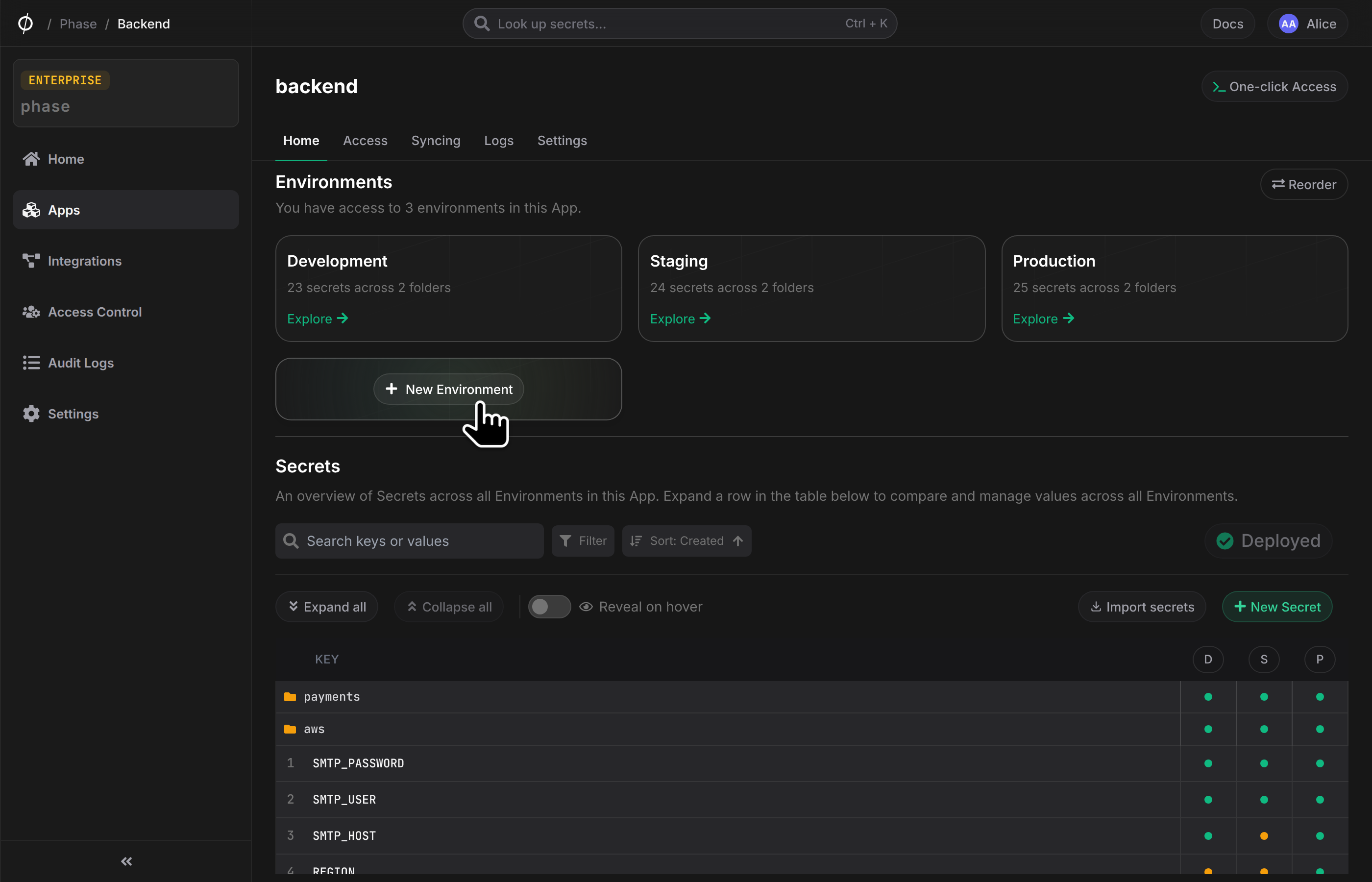Click the aws folder icon
This screenshot has width=1372, height=882.
click(x=290, y=729)
